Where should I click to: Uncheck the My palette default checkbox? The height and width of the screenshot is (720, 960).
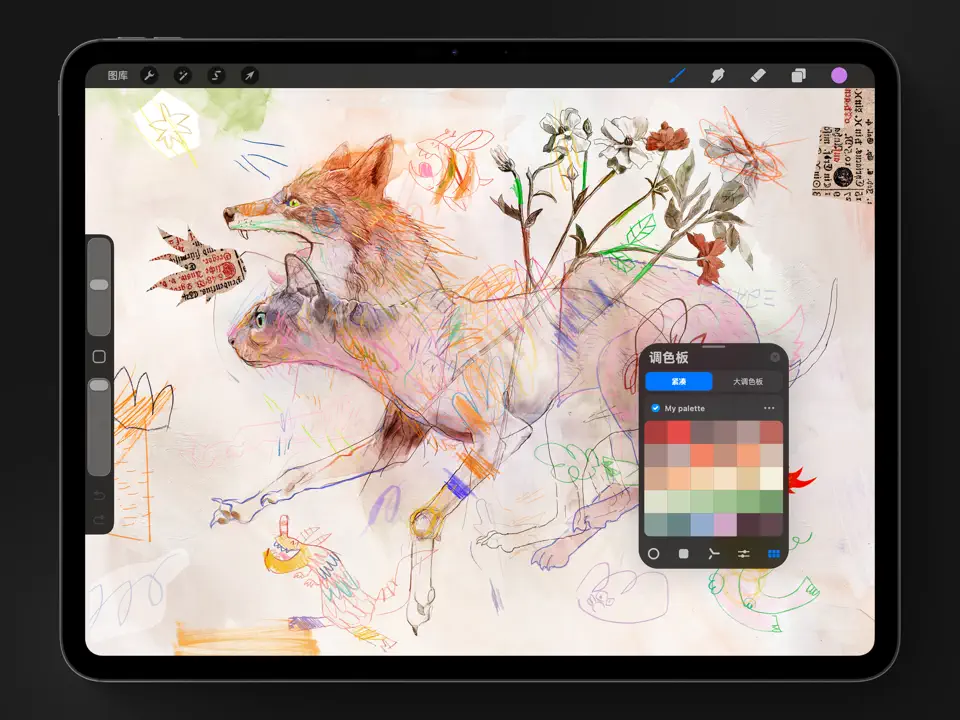point(655,408)
